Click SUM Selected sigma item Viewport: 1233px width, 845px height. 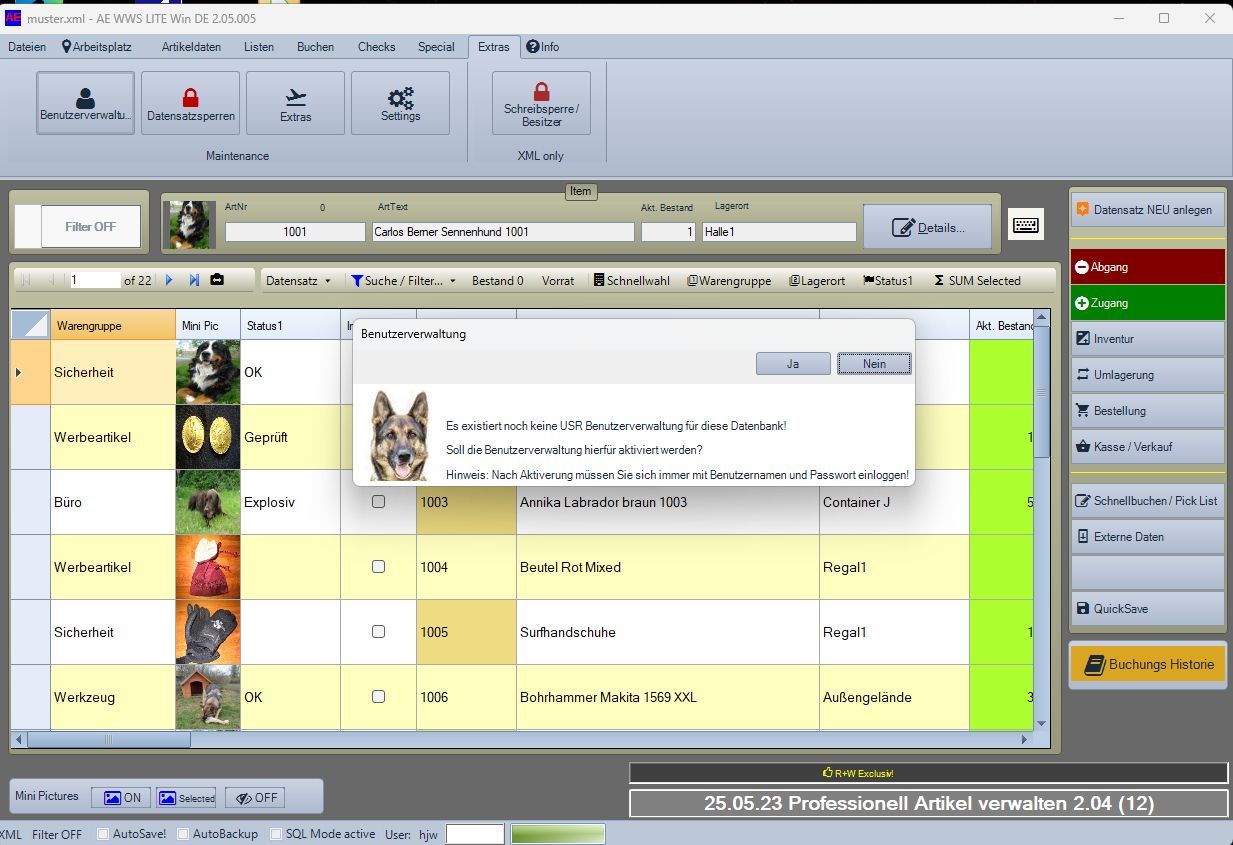[x=977, y=281]
